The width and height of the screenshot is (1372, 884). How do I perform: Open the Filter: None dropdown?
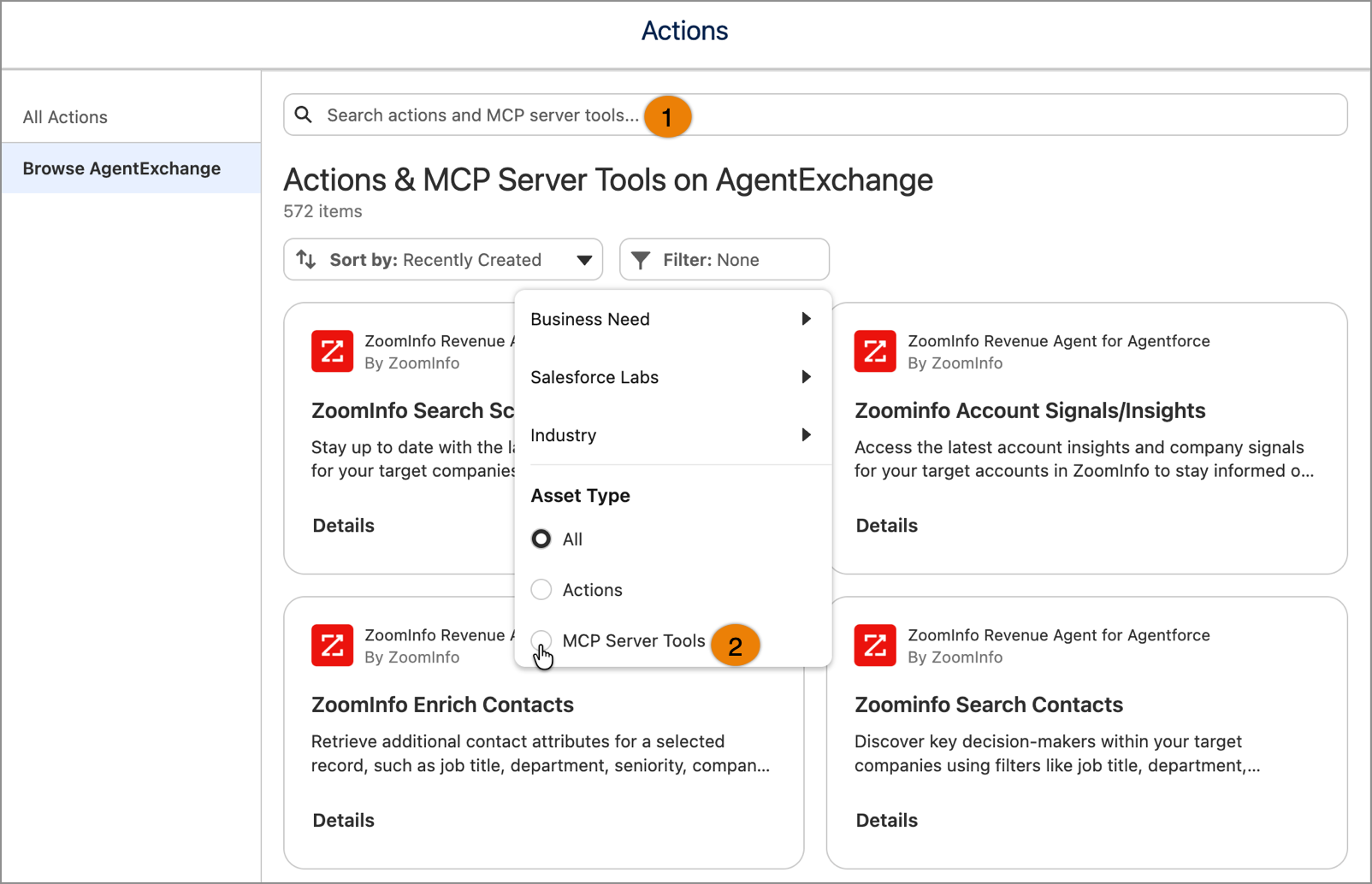coord(724,259)
